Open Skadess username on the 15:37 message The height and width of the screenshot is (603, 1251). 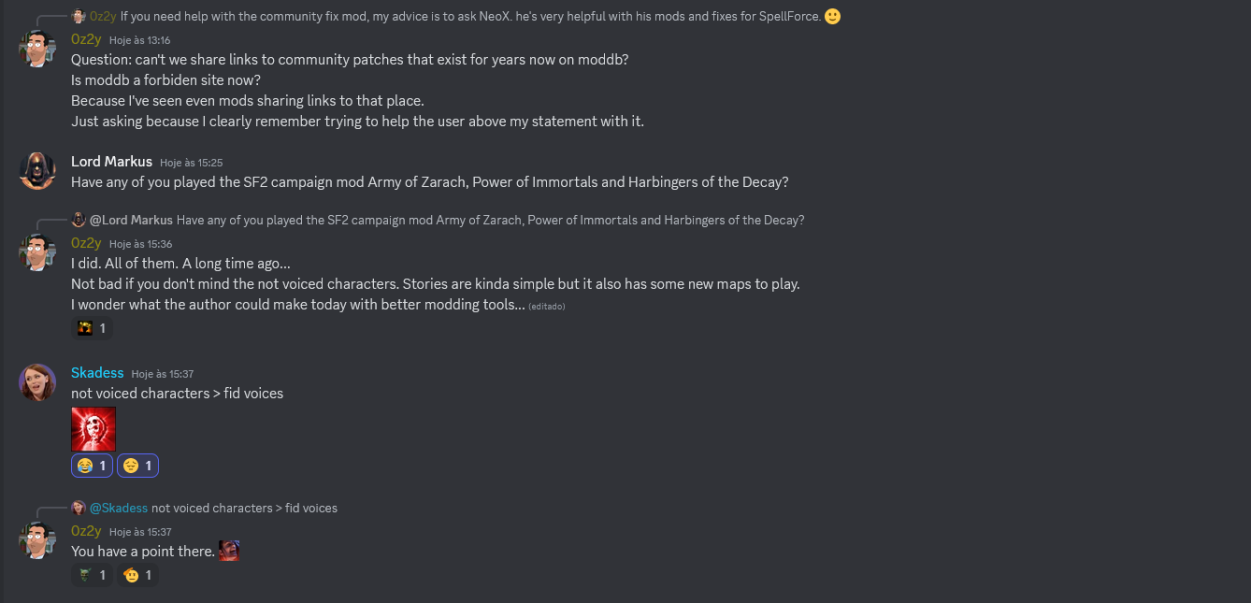(97, 373)
